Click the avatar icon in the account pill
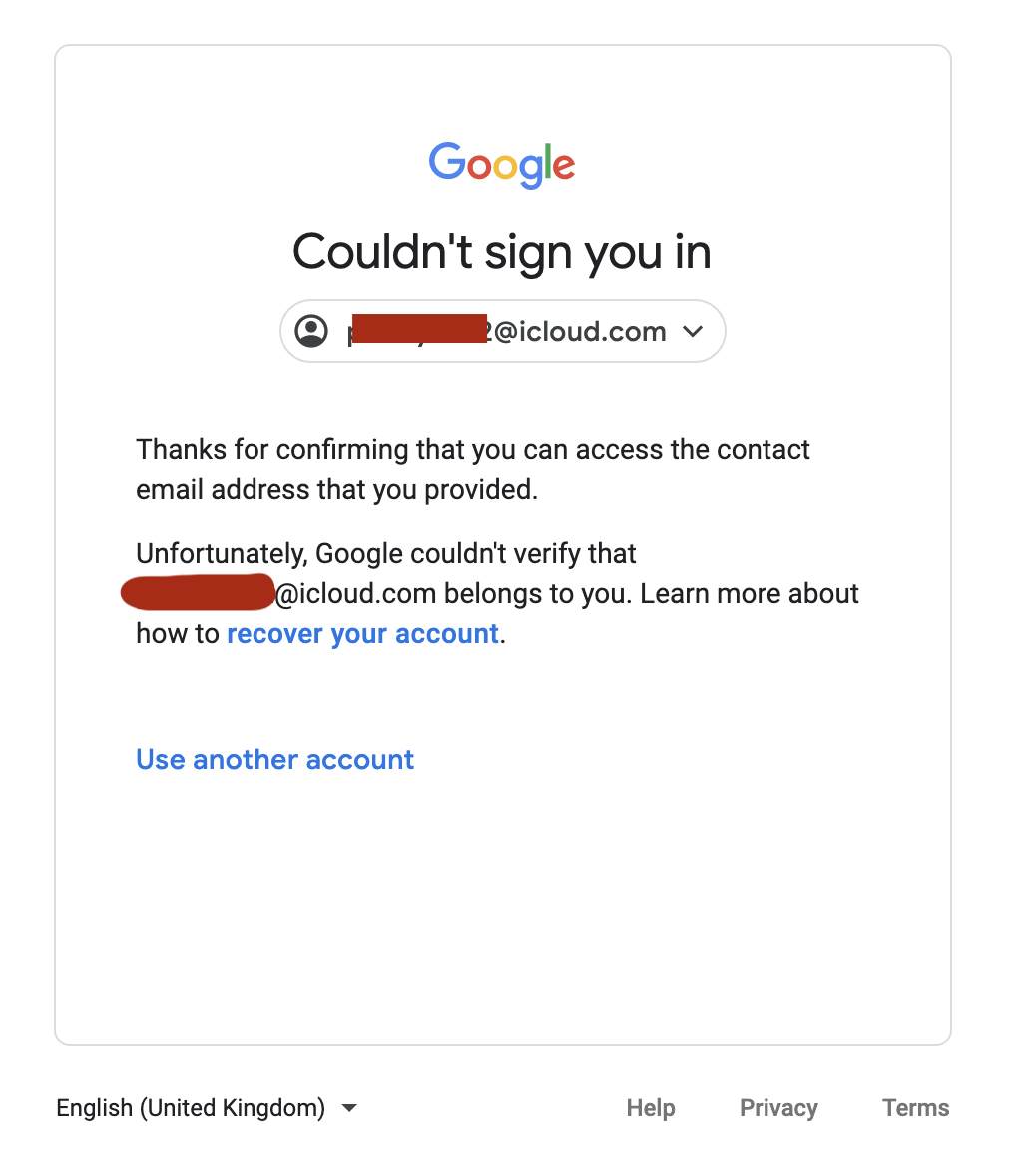Screen dimensions: 1022x1176 [311, 331]
